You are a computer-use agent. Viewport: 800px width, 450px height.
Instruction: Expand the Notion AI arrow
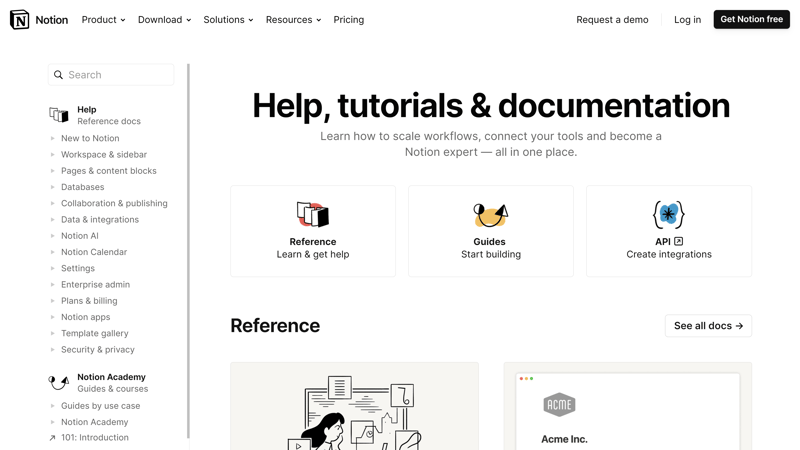pos(52,236)
